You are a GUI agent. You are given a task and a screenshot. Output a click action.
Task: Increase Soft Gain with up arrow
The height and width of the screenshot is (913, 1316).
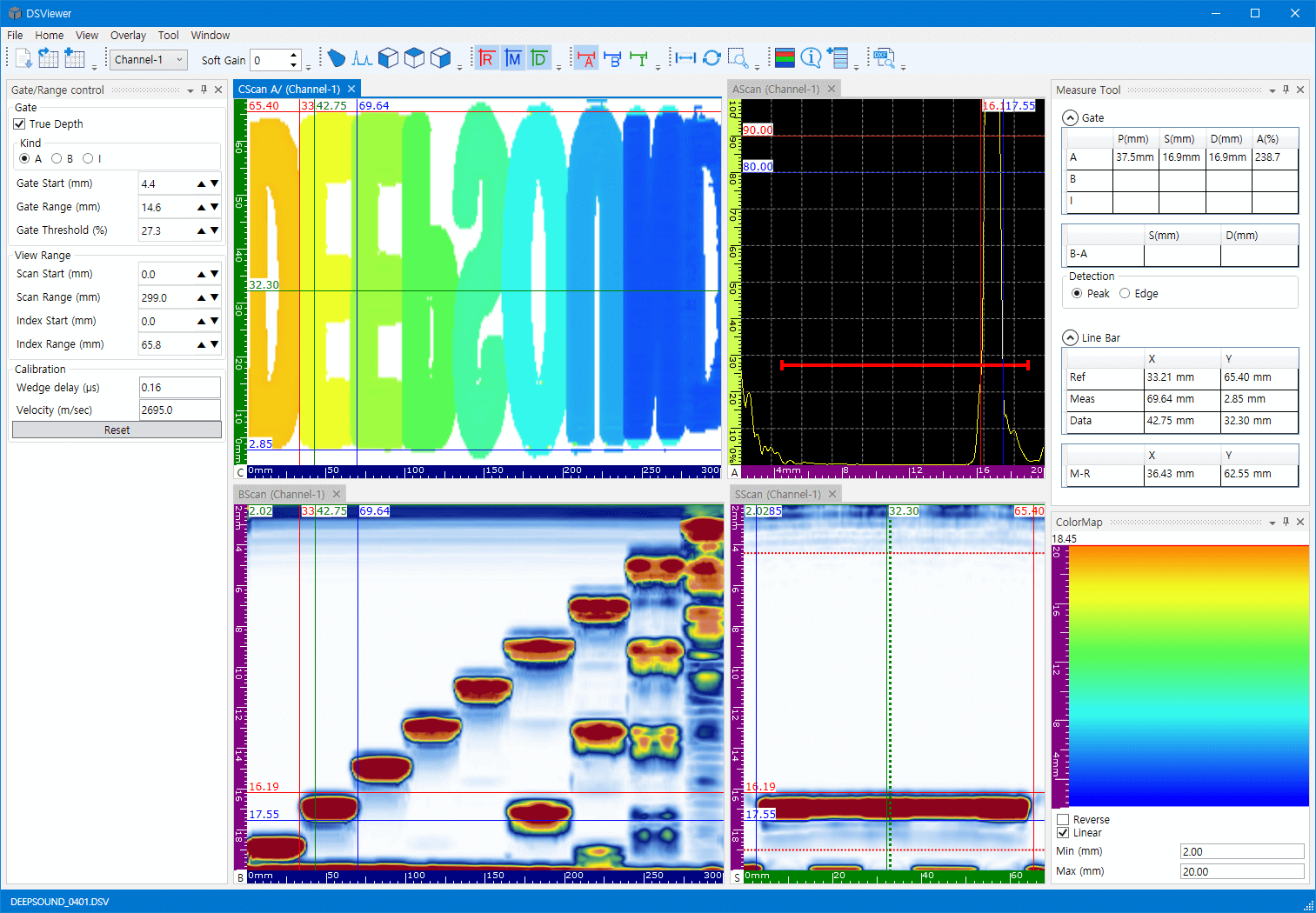pos(294,55)
